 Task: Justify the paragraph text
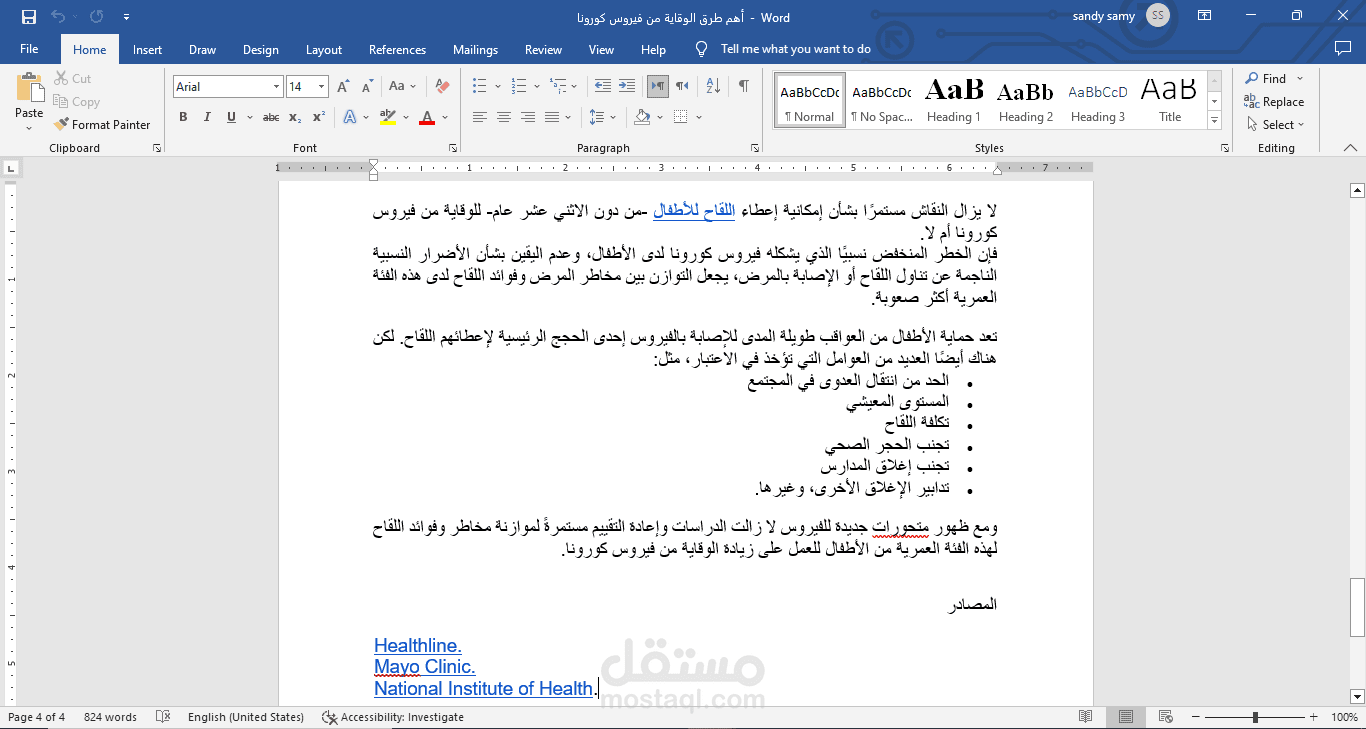552,117
